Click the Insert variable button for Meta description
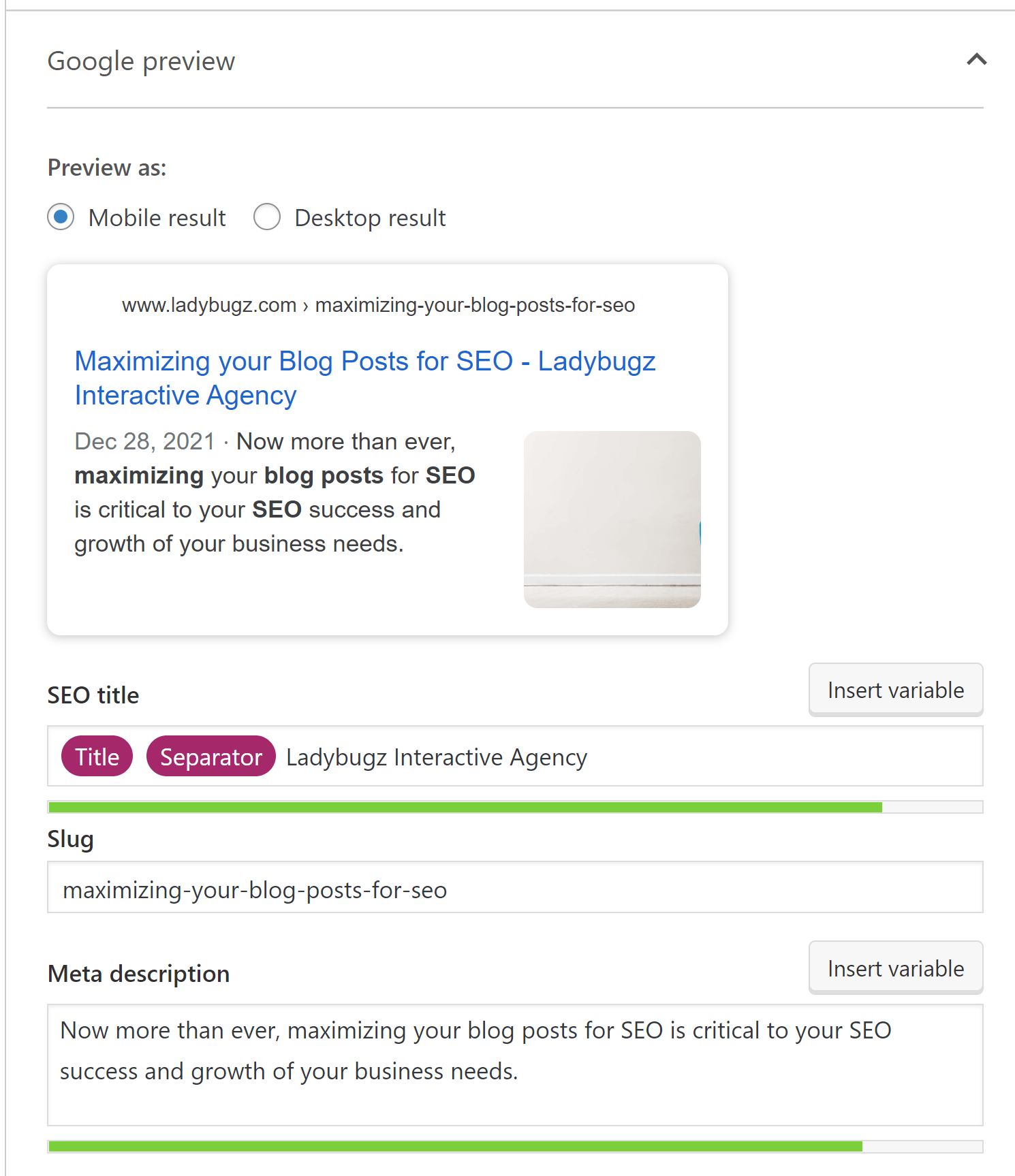Viewport: 1015px width, 1176px height. pos(895,968)
